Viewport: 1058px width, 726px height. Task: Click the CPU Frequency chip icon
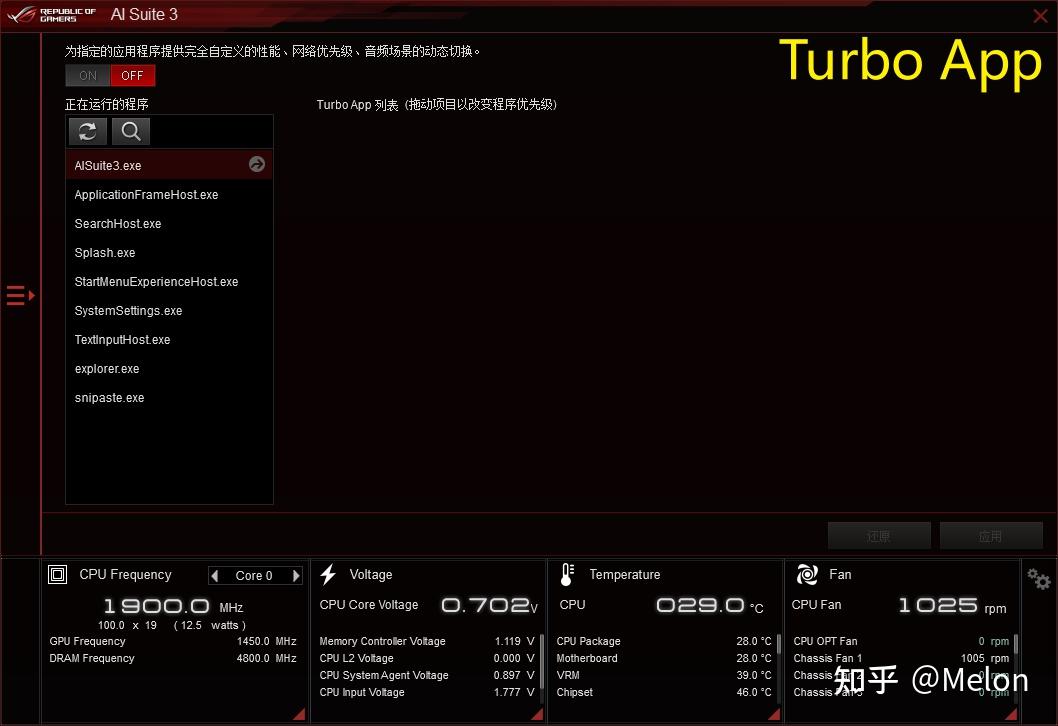57,574
